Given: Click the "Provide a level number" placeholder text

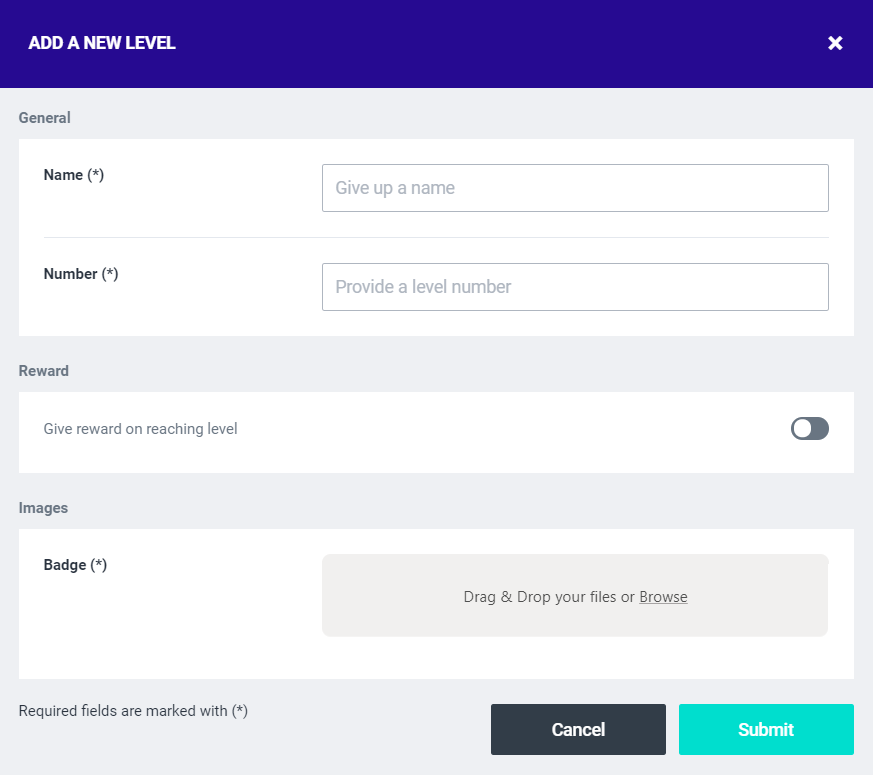Looking at the screenshot, I should pyautogui.click(x=423, y=287).
